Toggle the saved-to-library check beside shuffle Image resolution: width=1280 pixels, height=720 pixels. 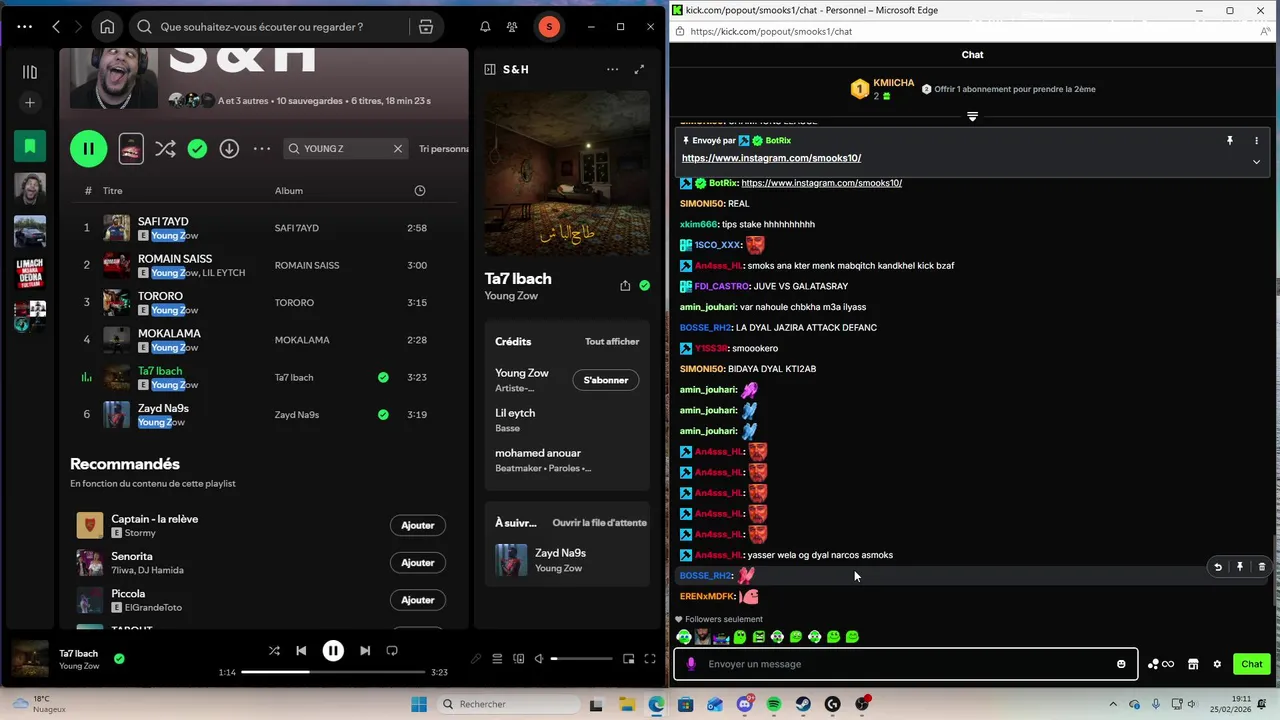coord(197,149)
